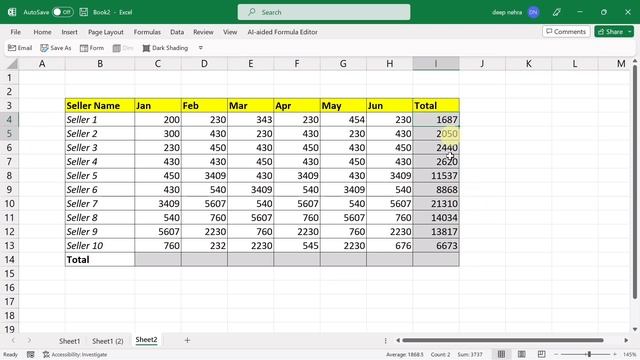640x360 pixels.
Task: Toggle the AutoSave switch
Action: (x=62, y=12)
